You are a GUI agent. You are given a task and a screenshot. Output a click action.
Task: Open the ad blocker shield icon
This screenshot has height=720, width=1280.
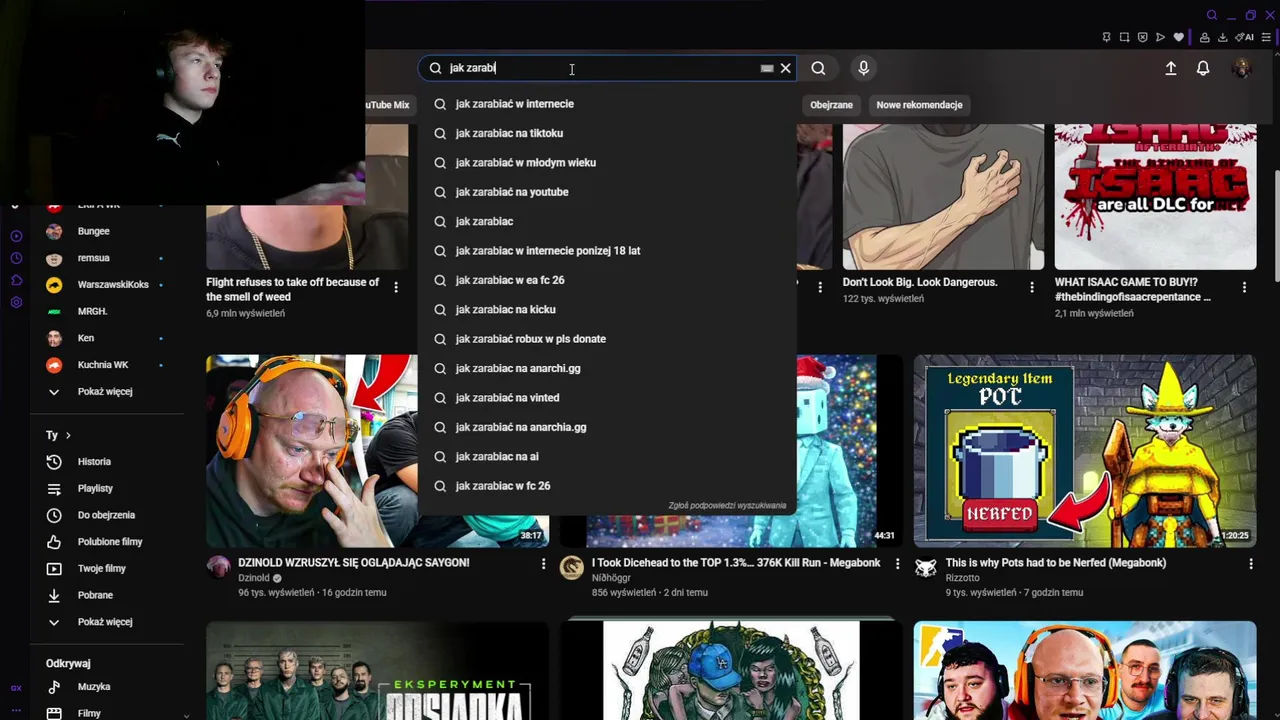[1142, 37]
